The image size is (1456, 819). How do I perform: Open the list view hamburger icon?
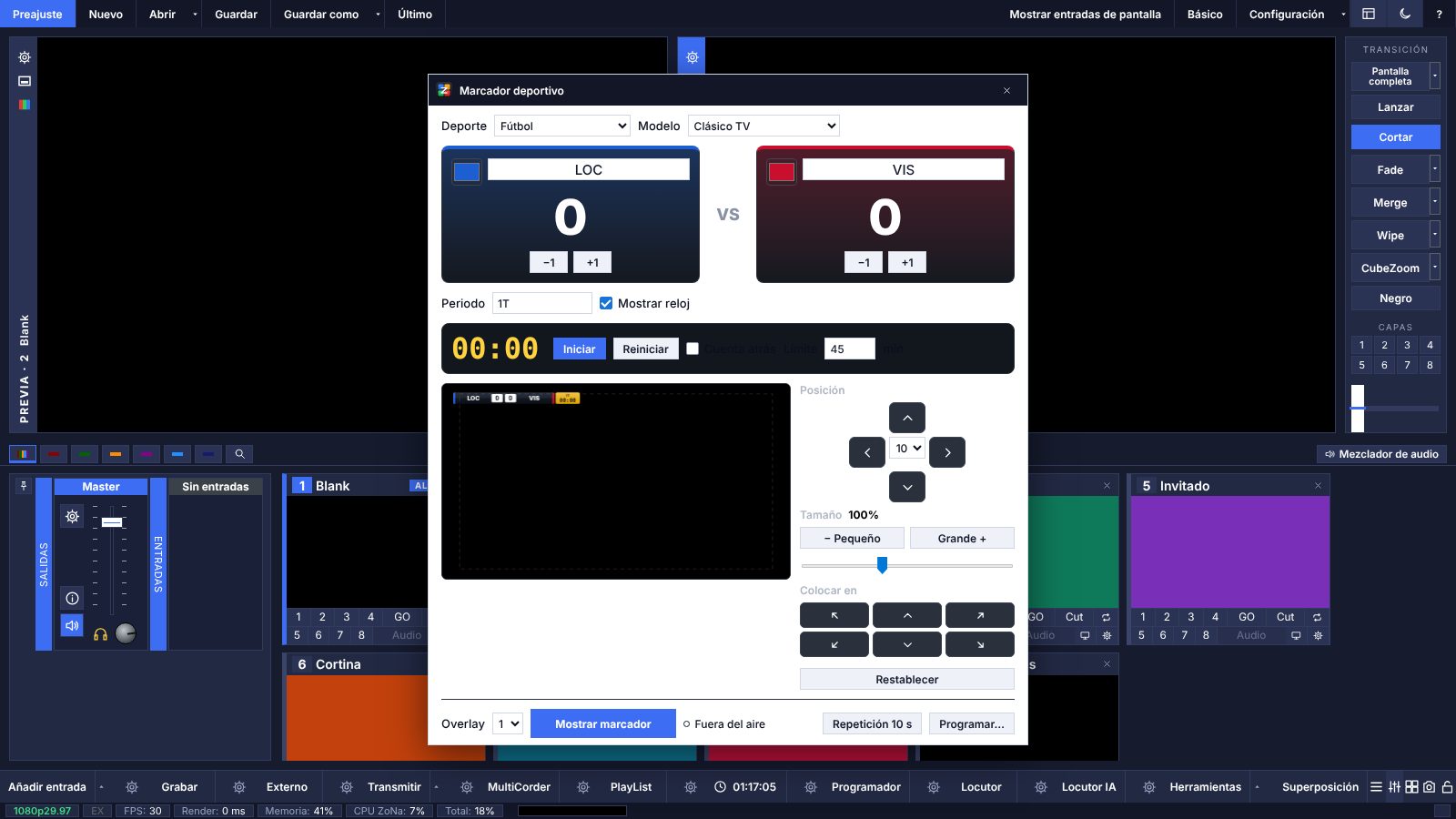(1376, 786)
